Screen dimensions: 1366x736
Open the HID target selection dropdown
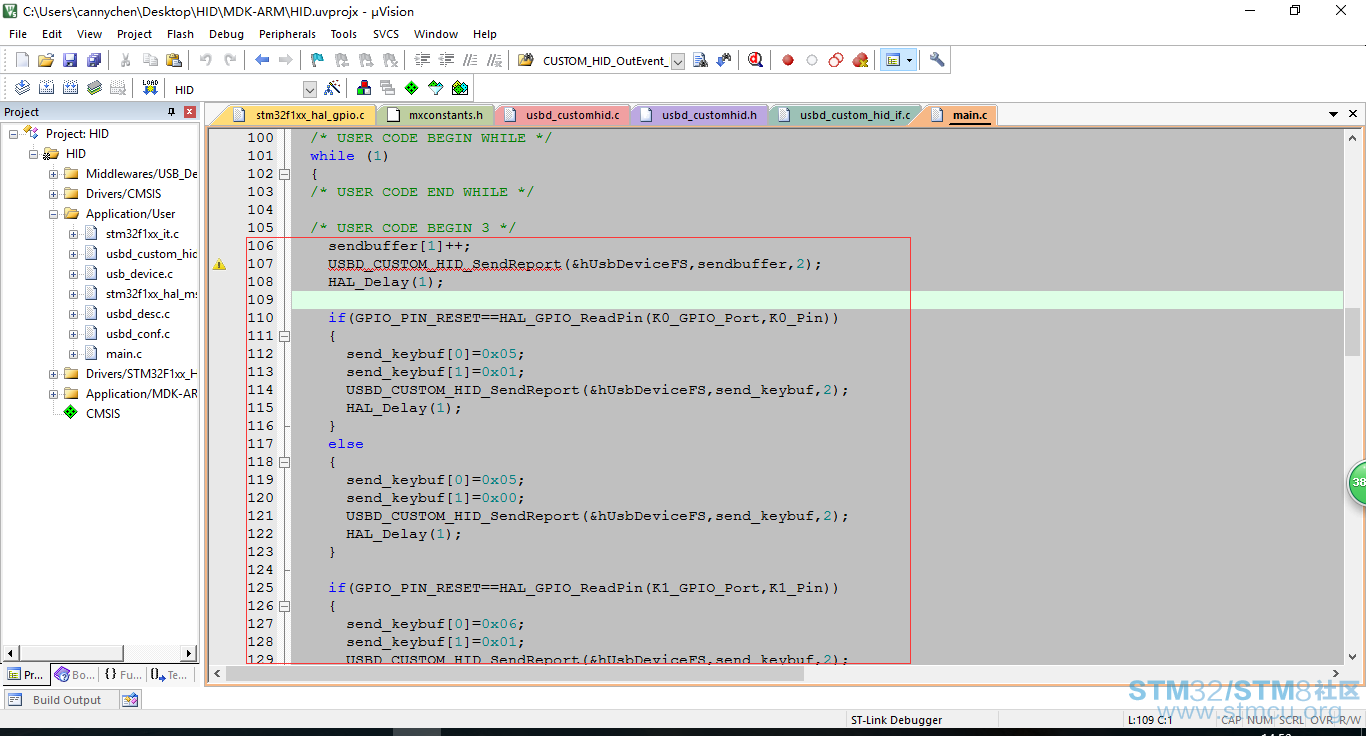pyautogui.click(x=309, y=89)
